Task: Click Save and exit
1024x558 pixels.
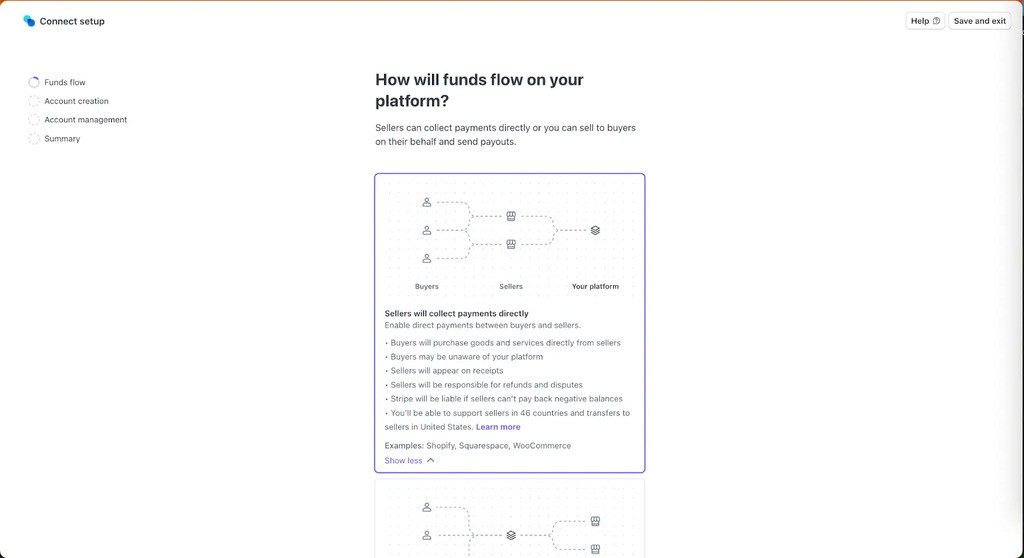Action: click(979, 21)
